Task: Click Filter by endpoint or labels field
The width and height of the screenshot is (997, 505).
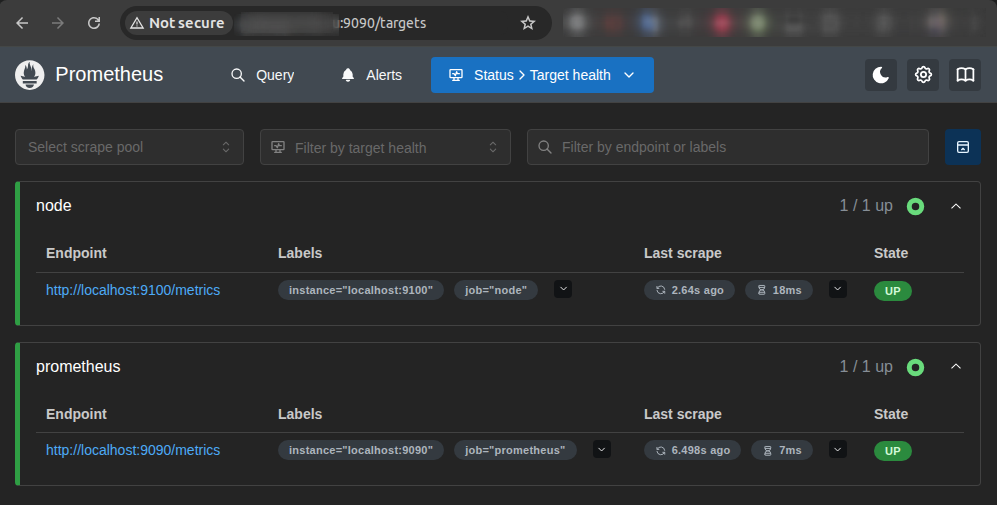Action: 728,147
